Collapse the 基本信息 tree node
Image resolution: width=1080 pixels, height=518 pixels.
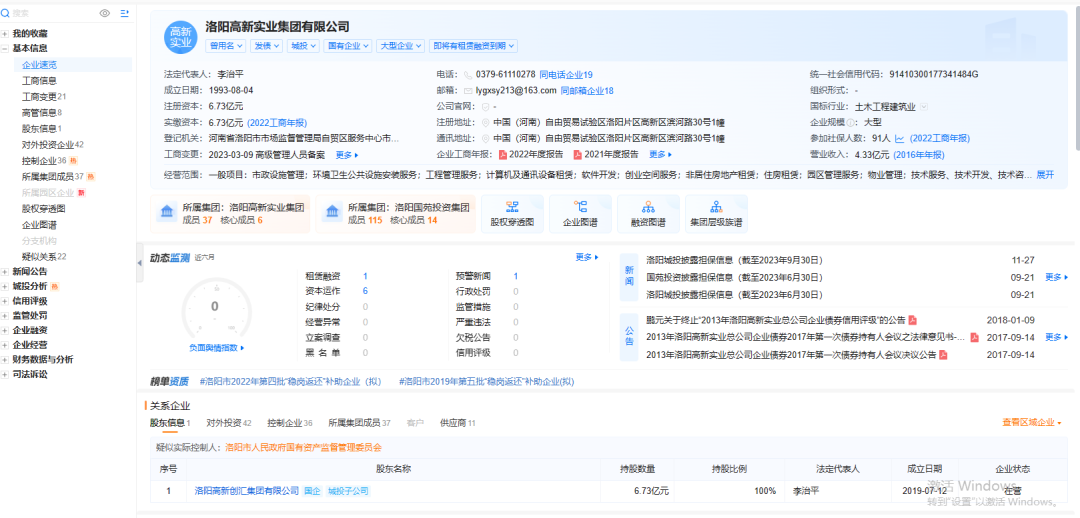5,49
